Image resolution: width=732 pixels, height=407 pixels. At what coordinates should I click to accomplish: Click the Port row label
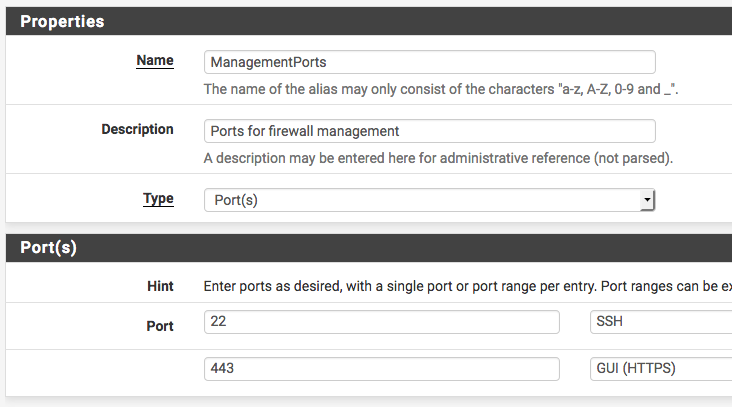click(160, 326)
